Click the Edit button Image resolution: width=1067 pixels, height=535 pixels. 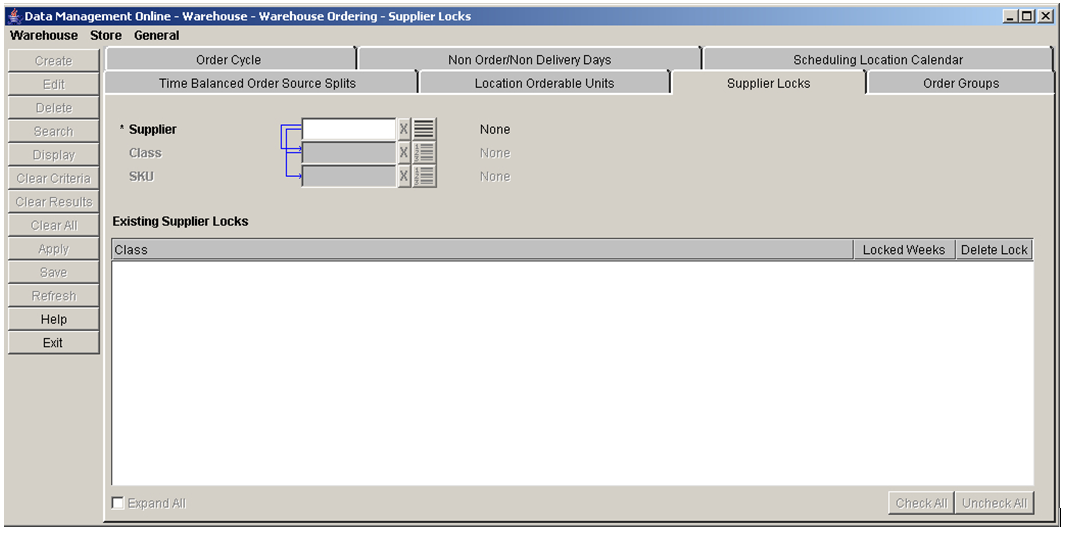tap(54, 84)
